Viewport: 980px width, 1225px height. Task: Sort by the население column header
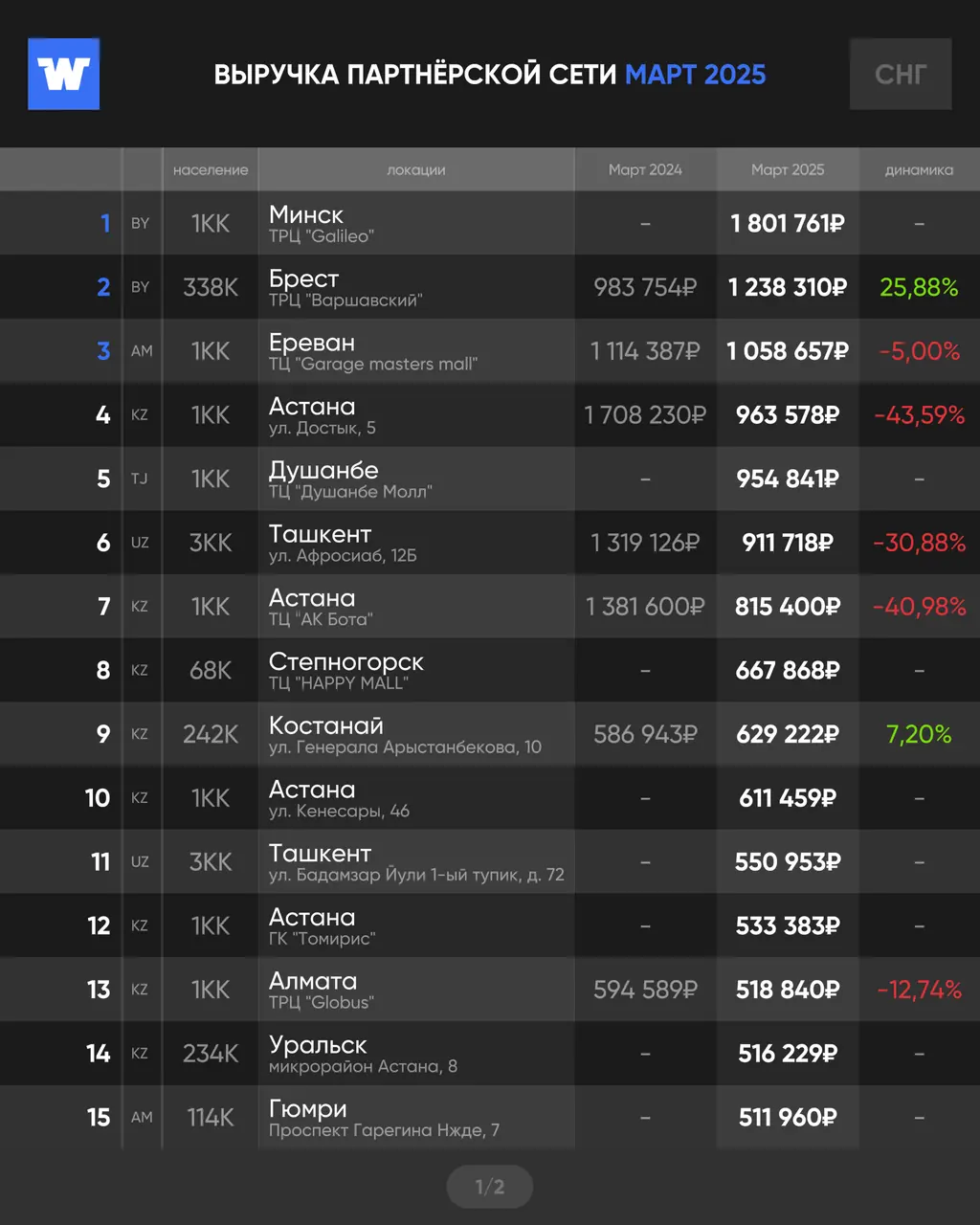click(x=211, y=169)
